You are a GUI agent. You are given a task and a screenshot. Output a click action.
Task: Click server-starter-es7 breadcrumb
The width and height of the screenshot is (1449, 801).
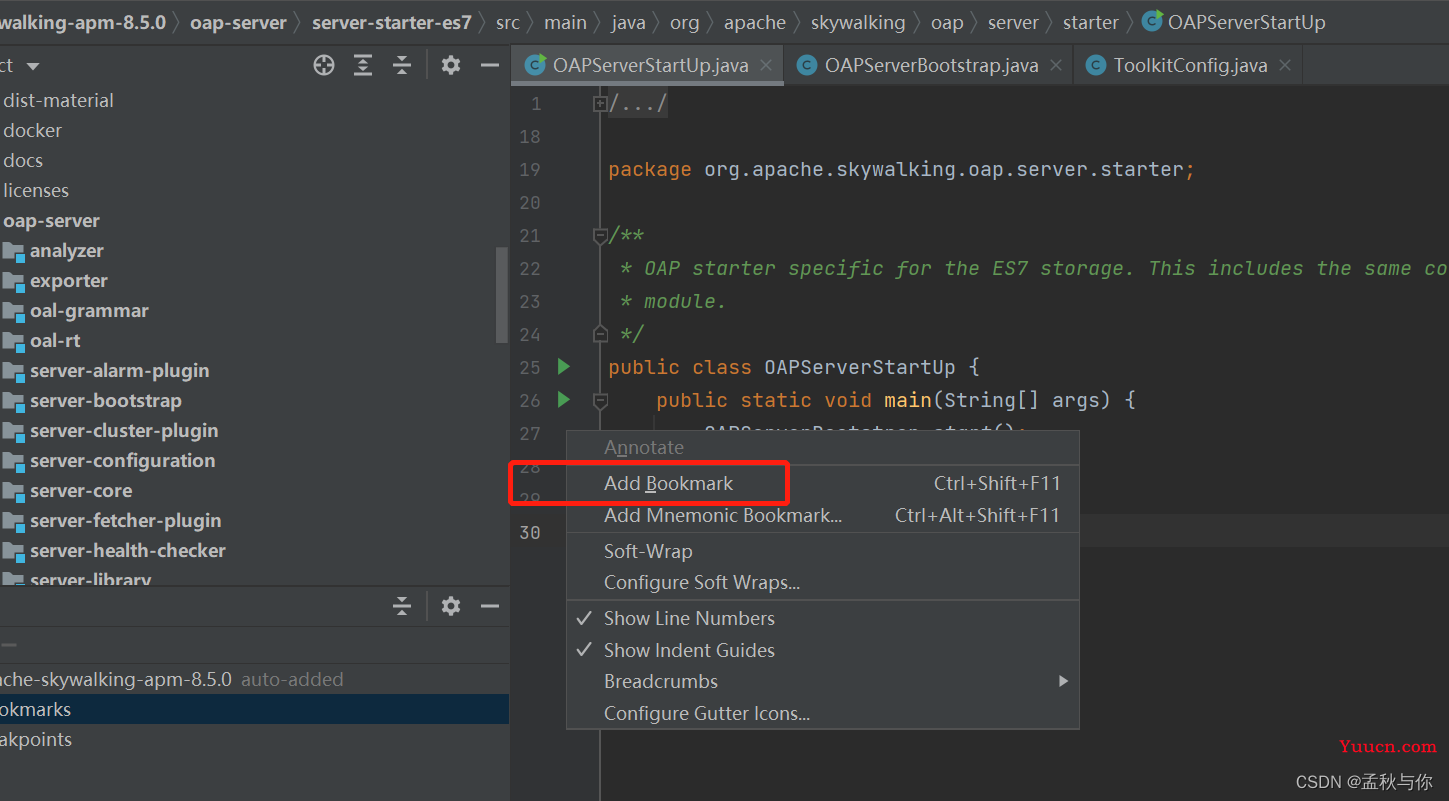point(391,22)
